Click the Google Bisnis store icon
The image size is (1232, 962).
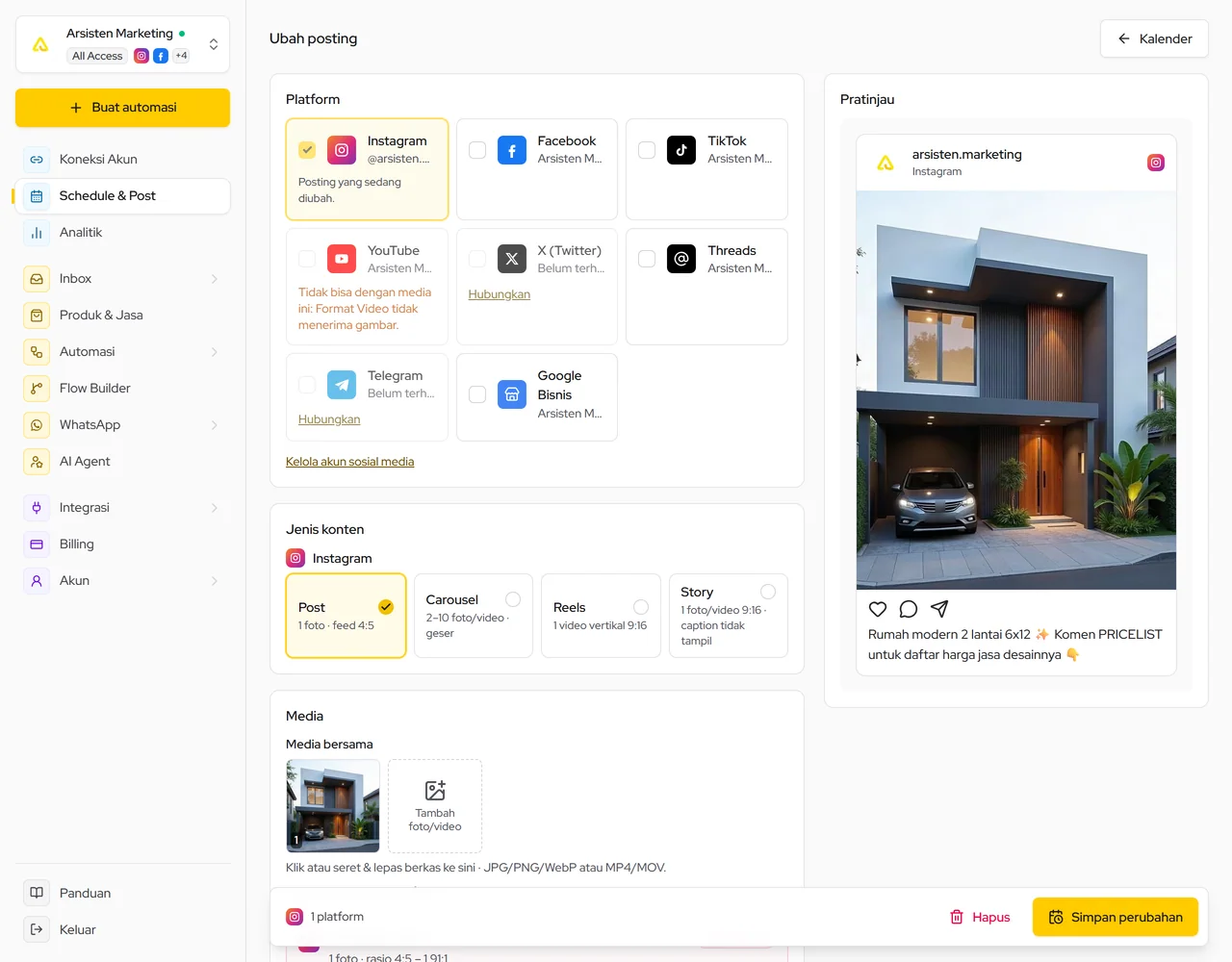click(x=512, y=394)
